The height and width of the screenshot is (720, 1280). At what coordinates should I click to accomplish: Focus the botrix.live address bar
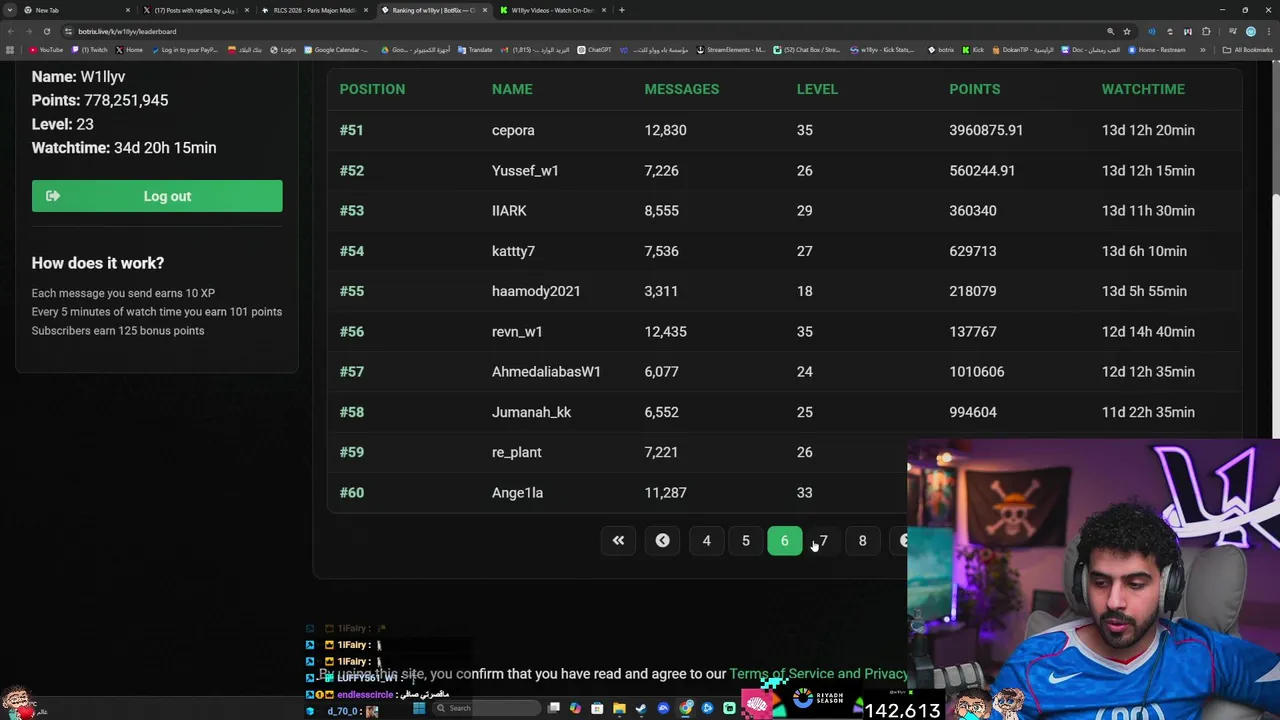click(580, 31)
